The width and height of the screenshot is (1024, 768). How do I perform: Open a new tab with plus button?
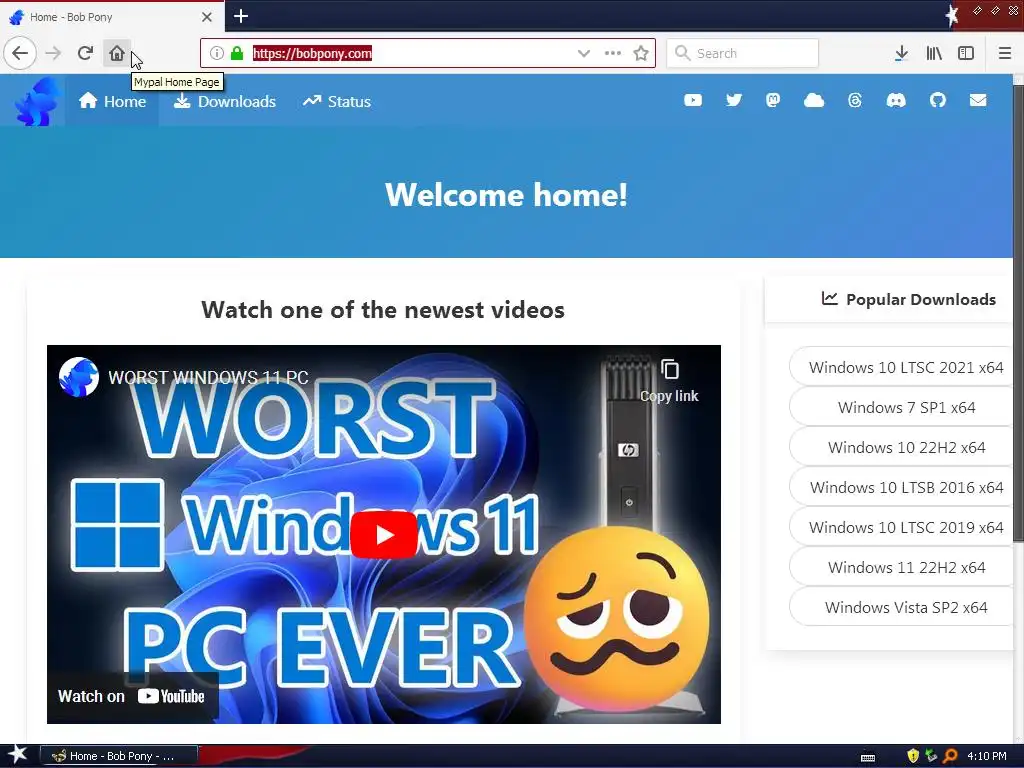coord(241,16)
